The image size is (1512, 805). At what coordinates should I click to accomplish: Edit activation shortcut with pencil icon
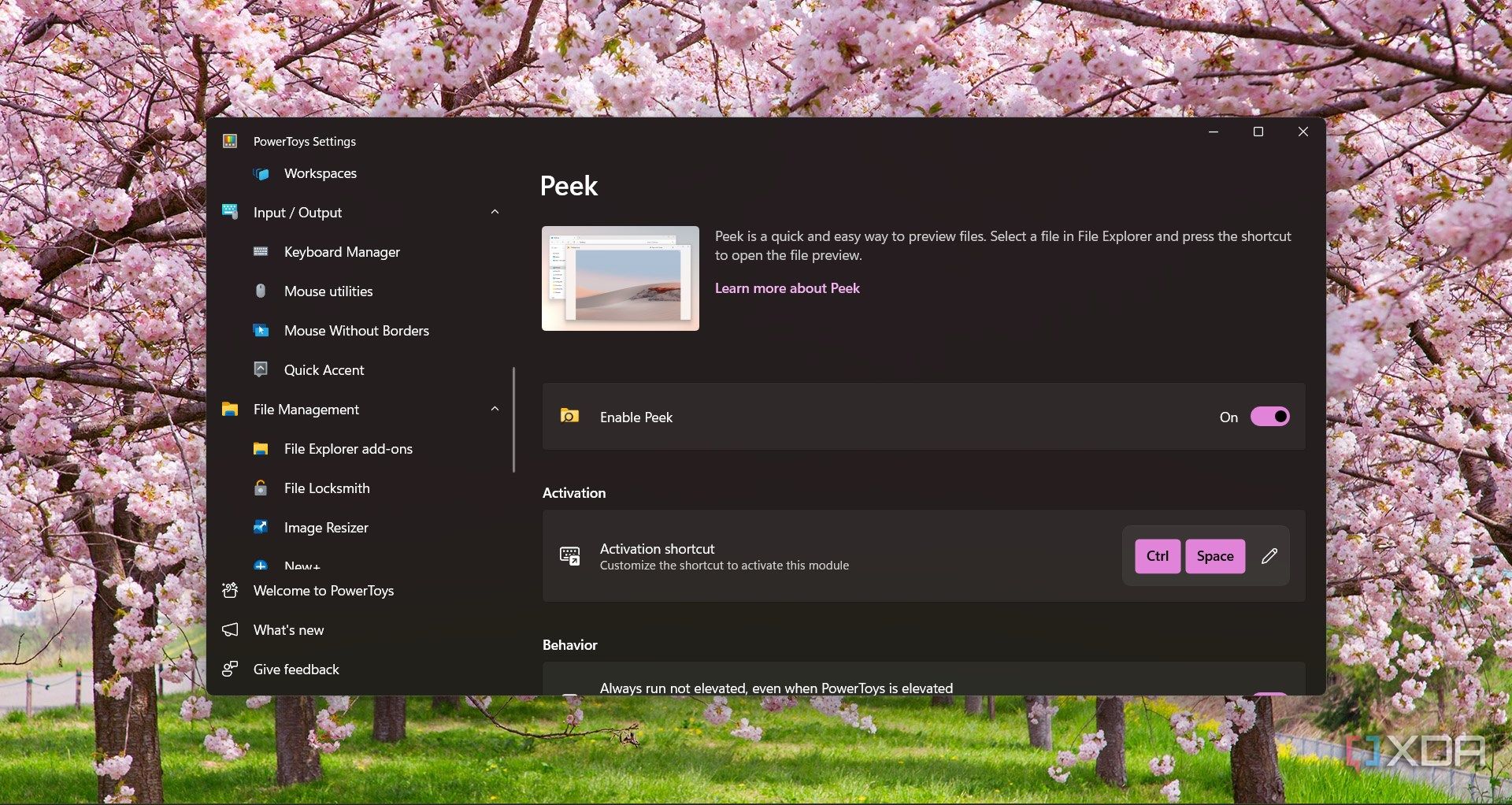tap(1269, 556)
